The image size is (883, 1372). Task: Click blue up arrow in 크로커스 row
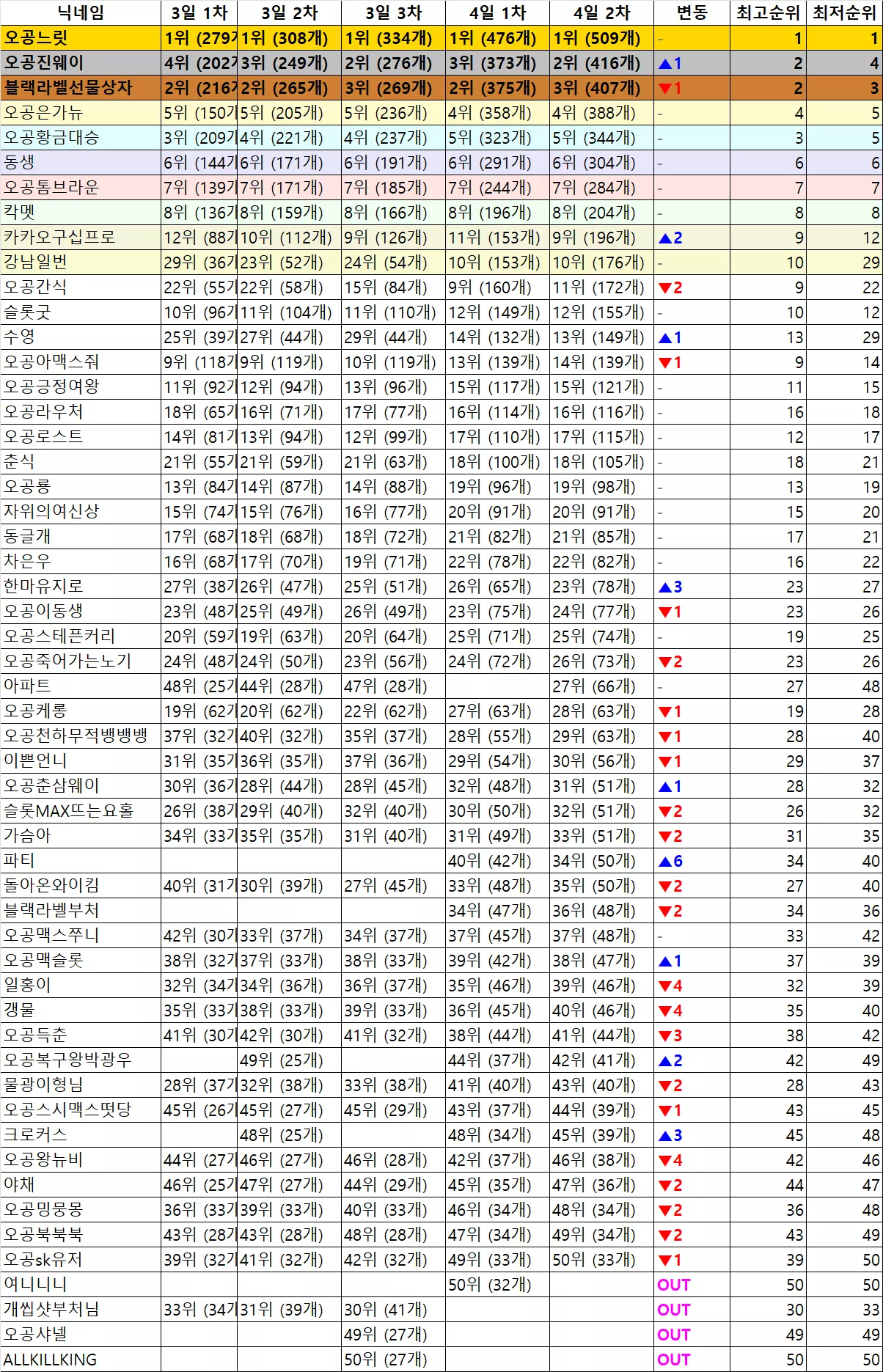tap(665, 1135)
